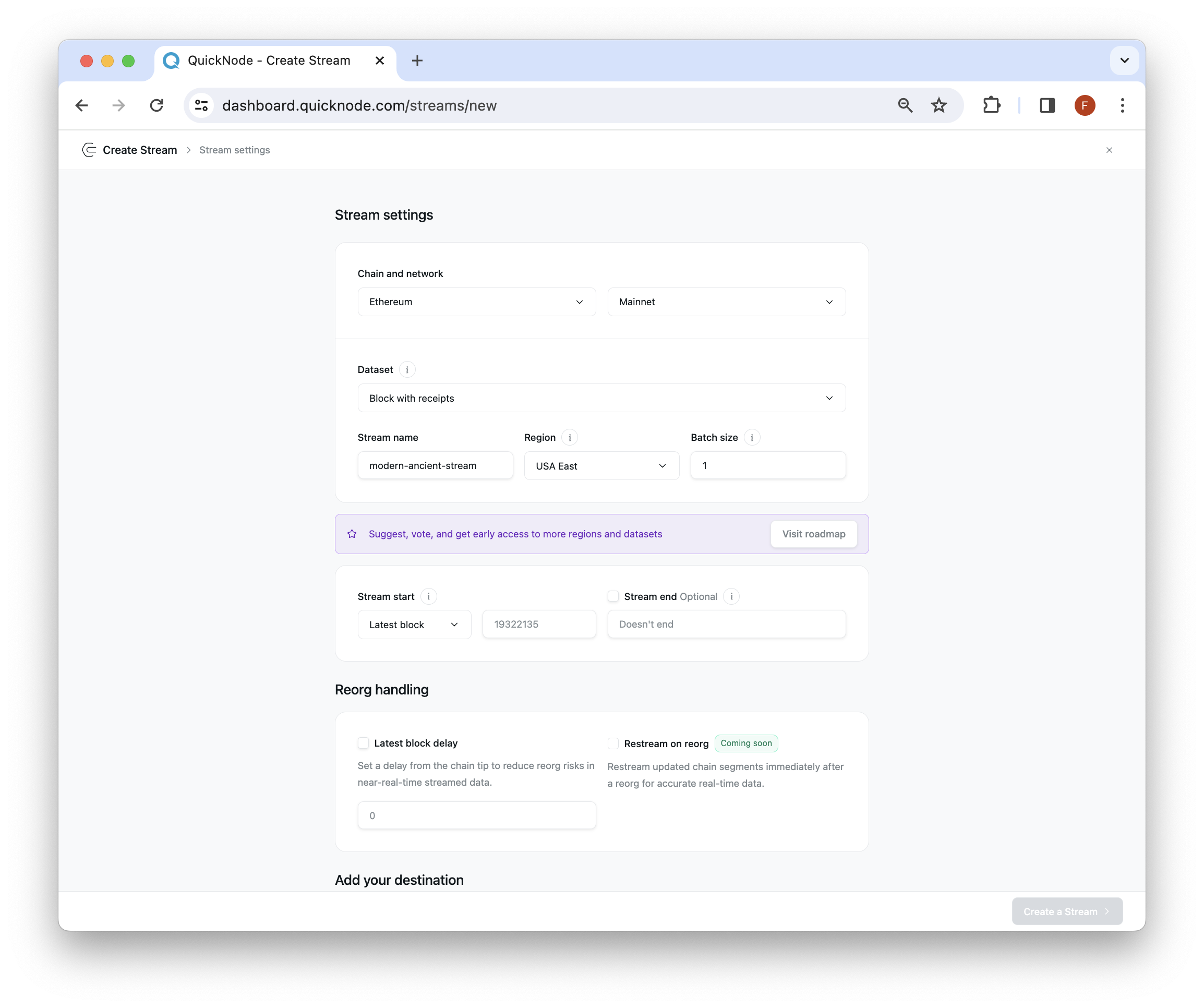Click the Chain and network label
This screenshot has height=1008, width=1204.
(x=400, y=273)
